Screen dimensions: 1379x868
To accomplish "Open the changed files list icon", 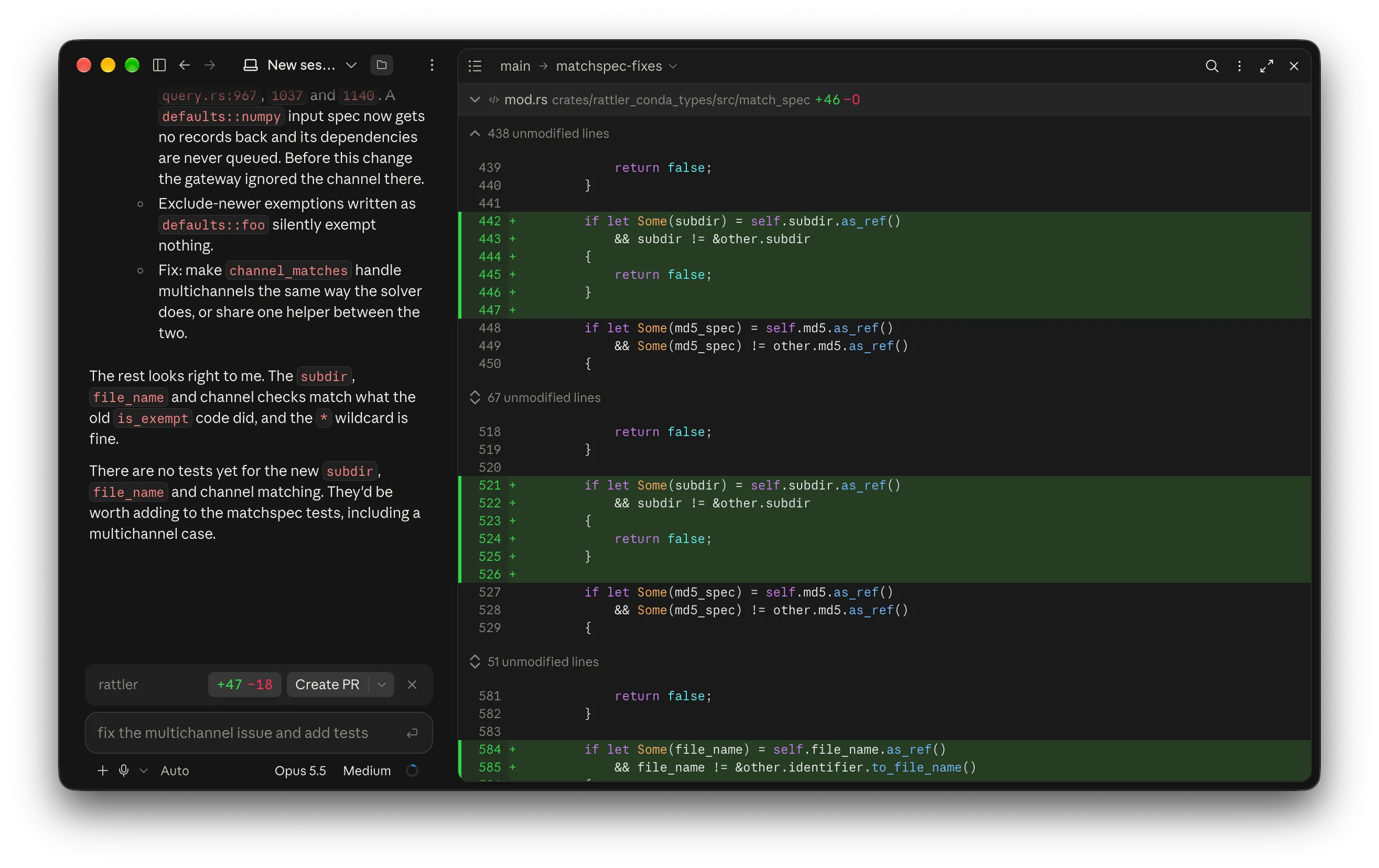I will tap(475, 67).
